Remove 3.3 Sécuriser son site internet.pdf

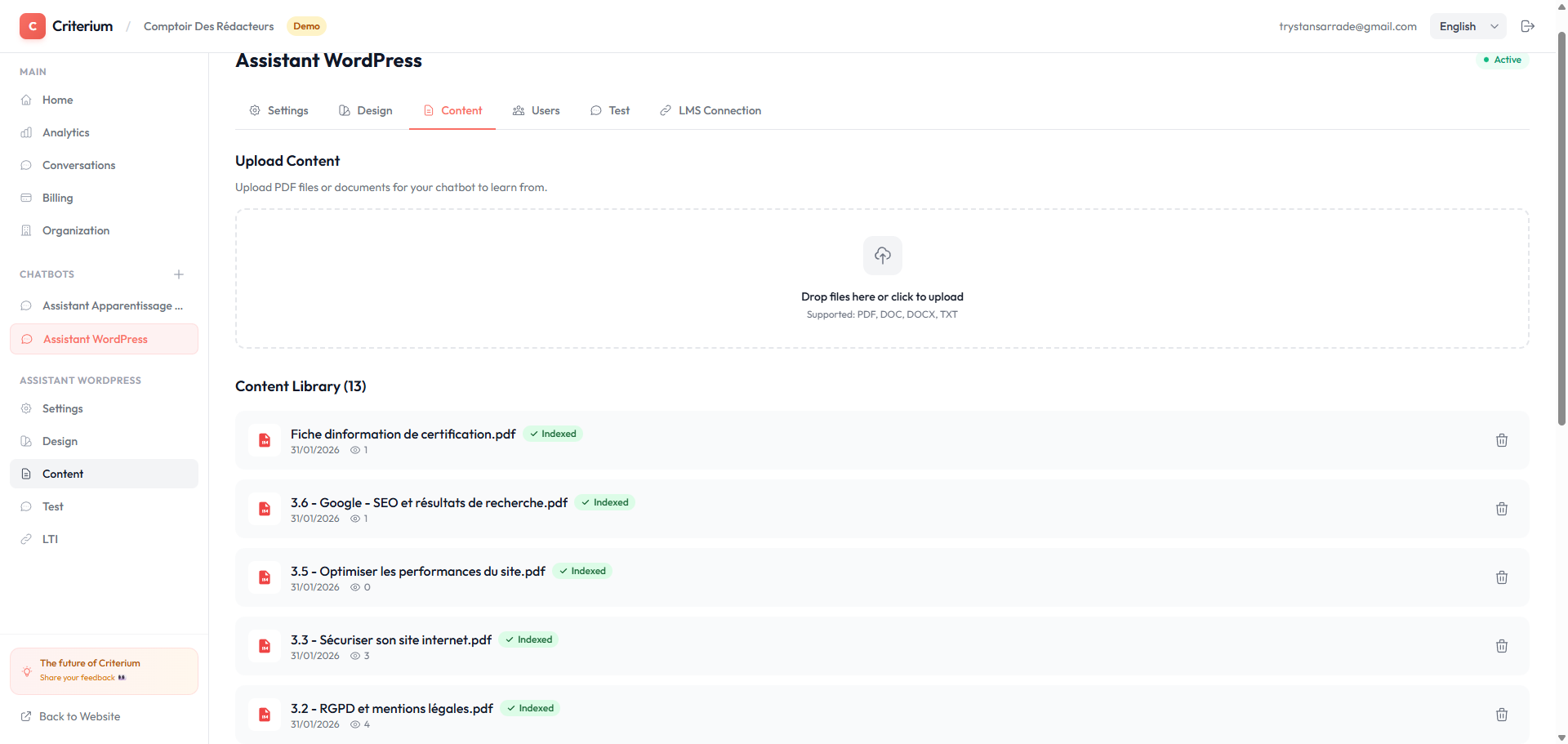(1501, 646)
